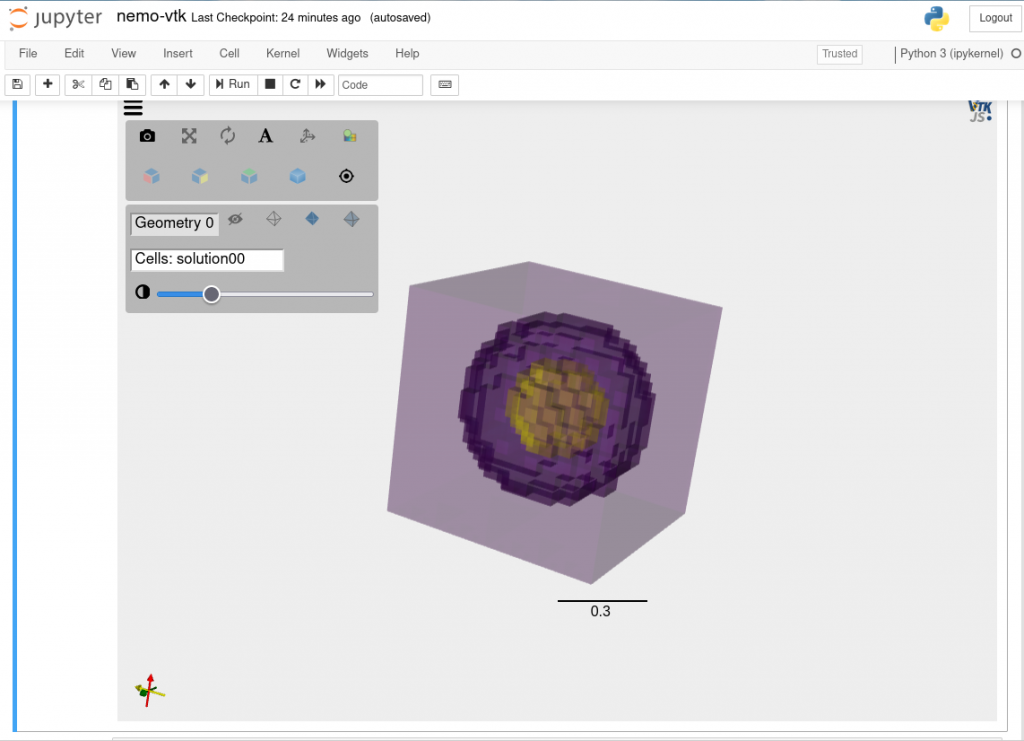Click the colored shapes icon beside axes
This screenshot has width=1024, height=741.
[349, 136]
